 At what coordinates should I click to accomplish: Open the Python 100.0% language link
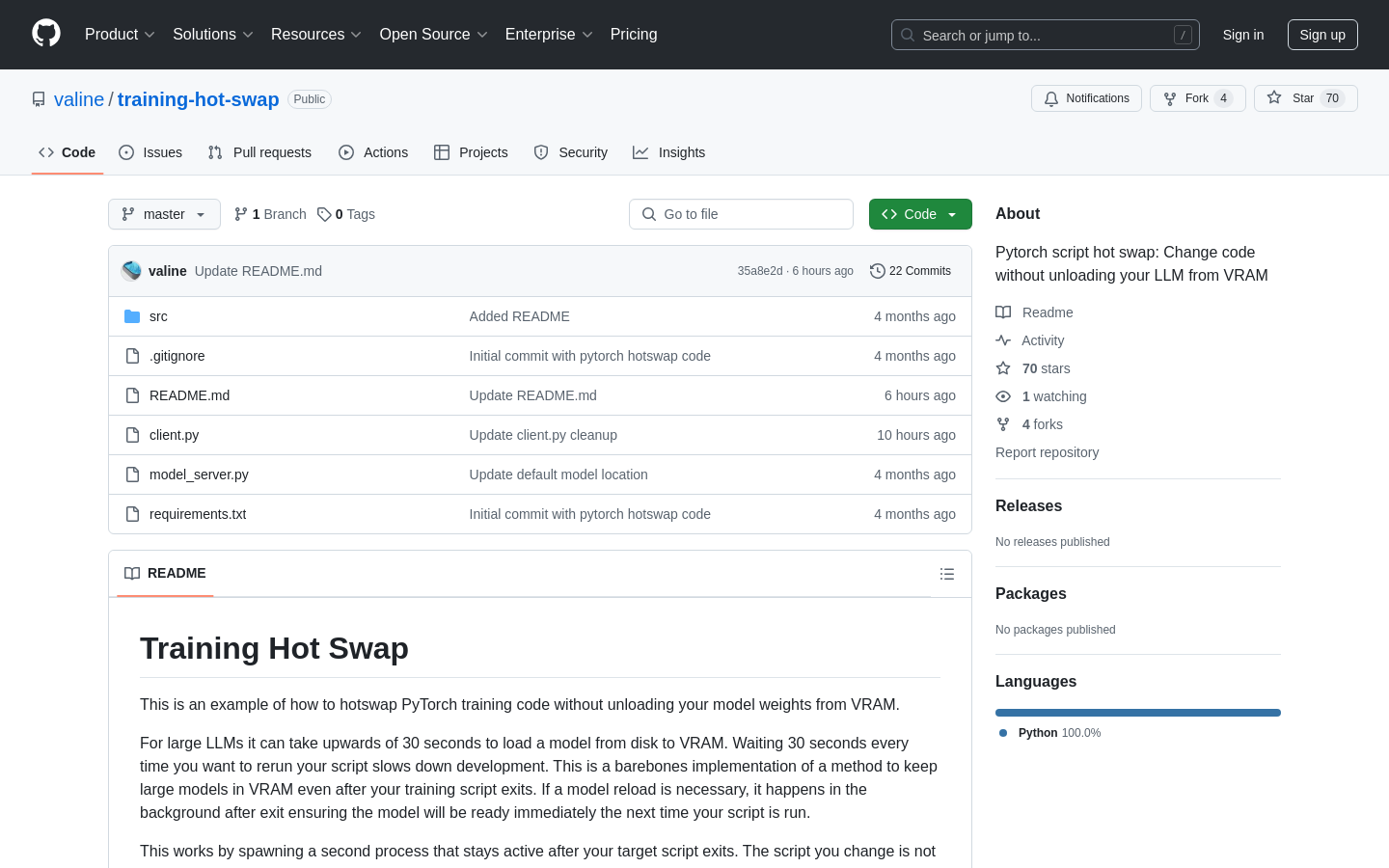[1049, 733]
